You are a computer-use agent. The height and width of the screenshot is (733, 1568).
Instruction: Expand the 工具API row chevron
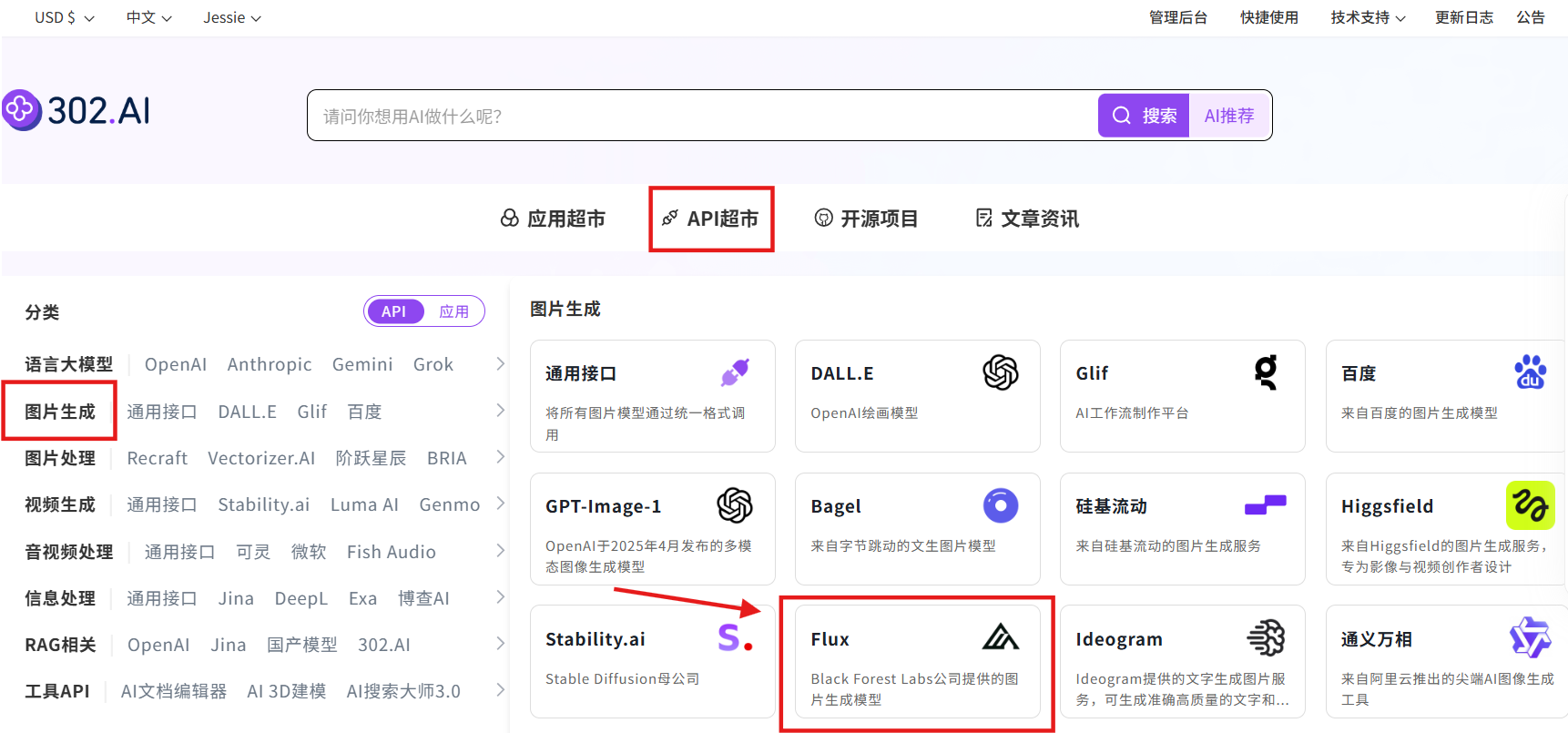click(x=500, y=690)
